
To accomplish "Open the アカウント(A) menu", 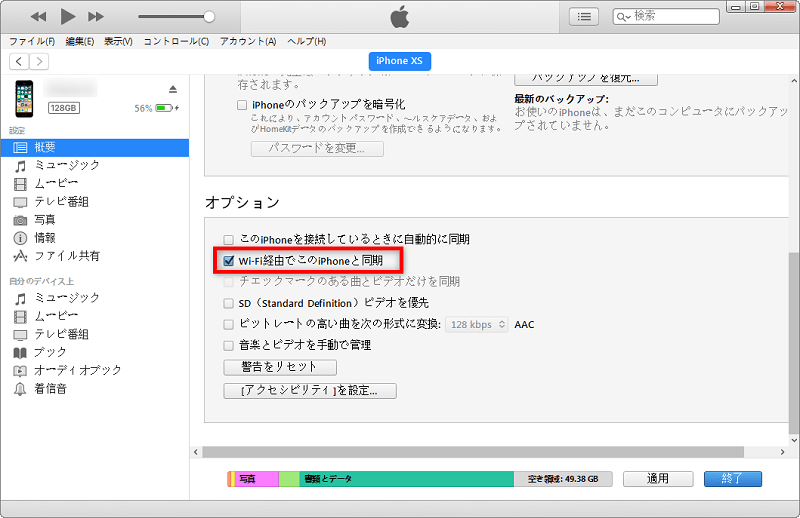I will (x=248, y=41).
